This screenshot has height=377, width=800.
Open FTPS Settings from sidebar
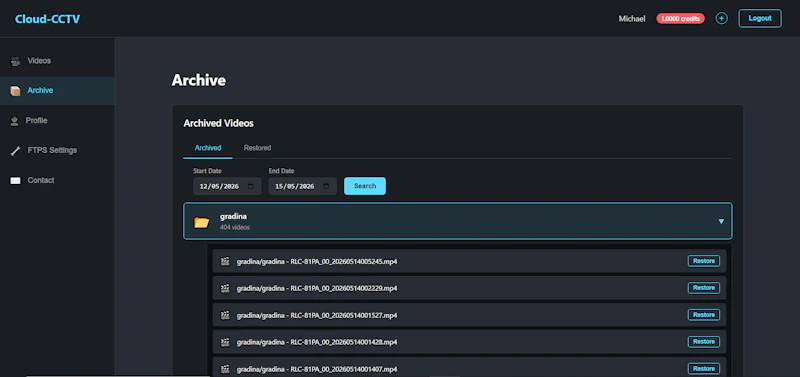tap(57, 150)
